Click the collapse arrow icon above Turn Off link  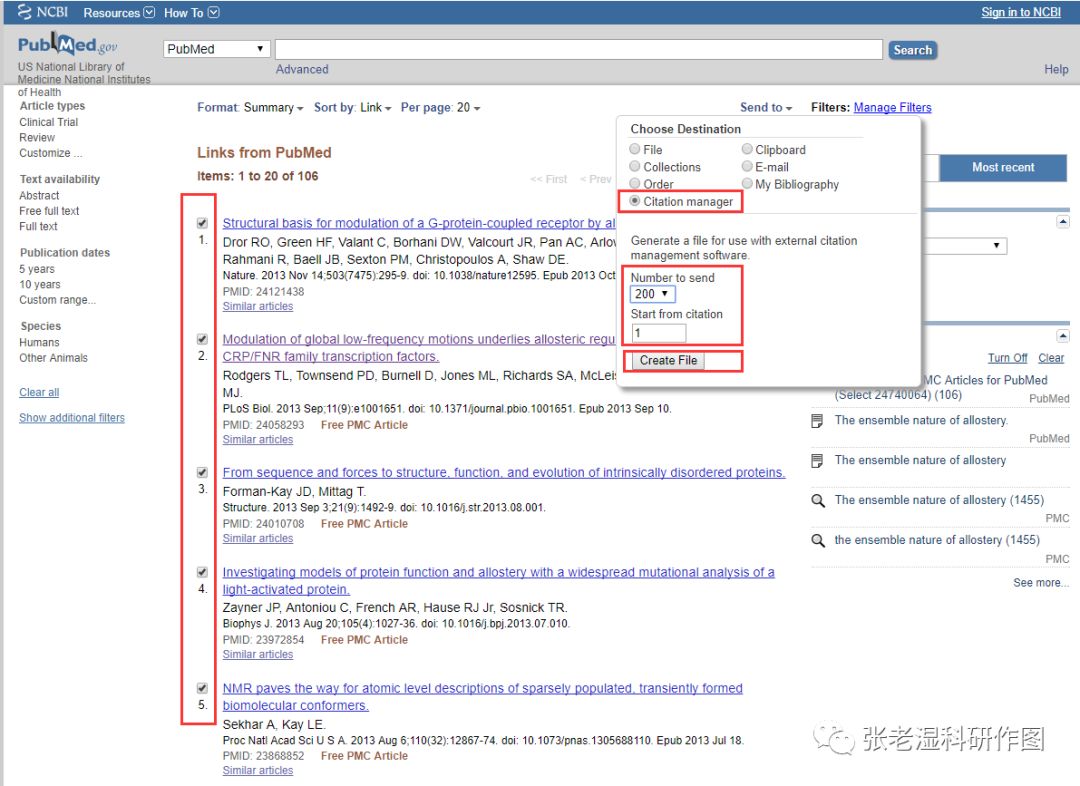click(1063, 335)
